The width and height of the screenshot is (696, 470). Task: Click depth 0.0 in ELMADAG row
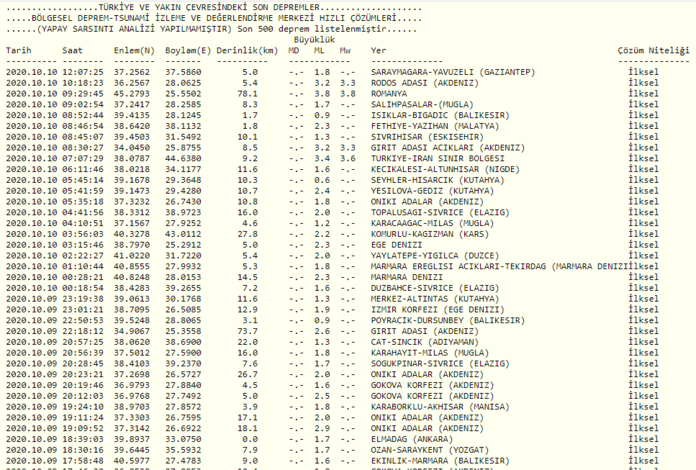pyautogui.click(x=250, y=439)
